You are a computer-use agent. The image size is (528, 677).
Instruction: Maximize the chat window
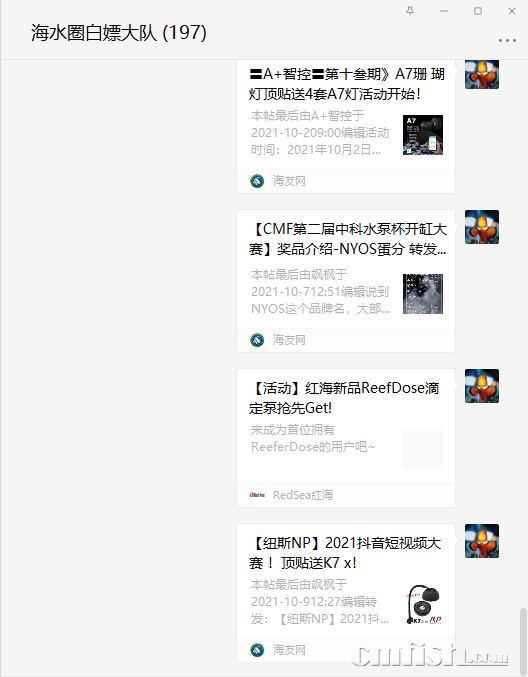click(x=478, y=11)
